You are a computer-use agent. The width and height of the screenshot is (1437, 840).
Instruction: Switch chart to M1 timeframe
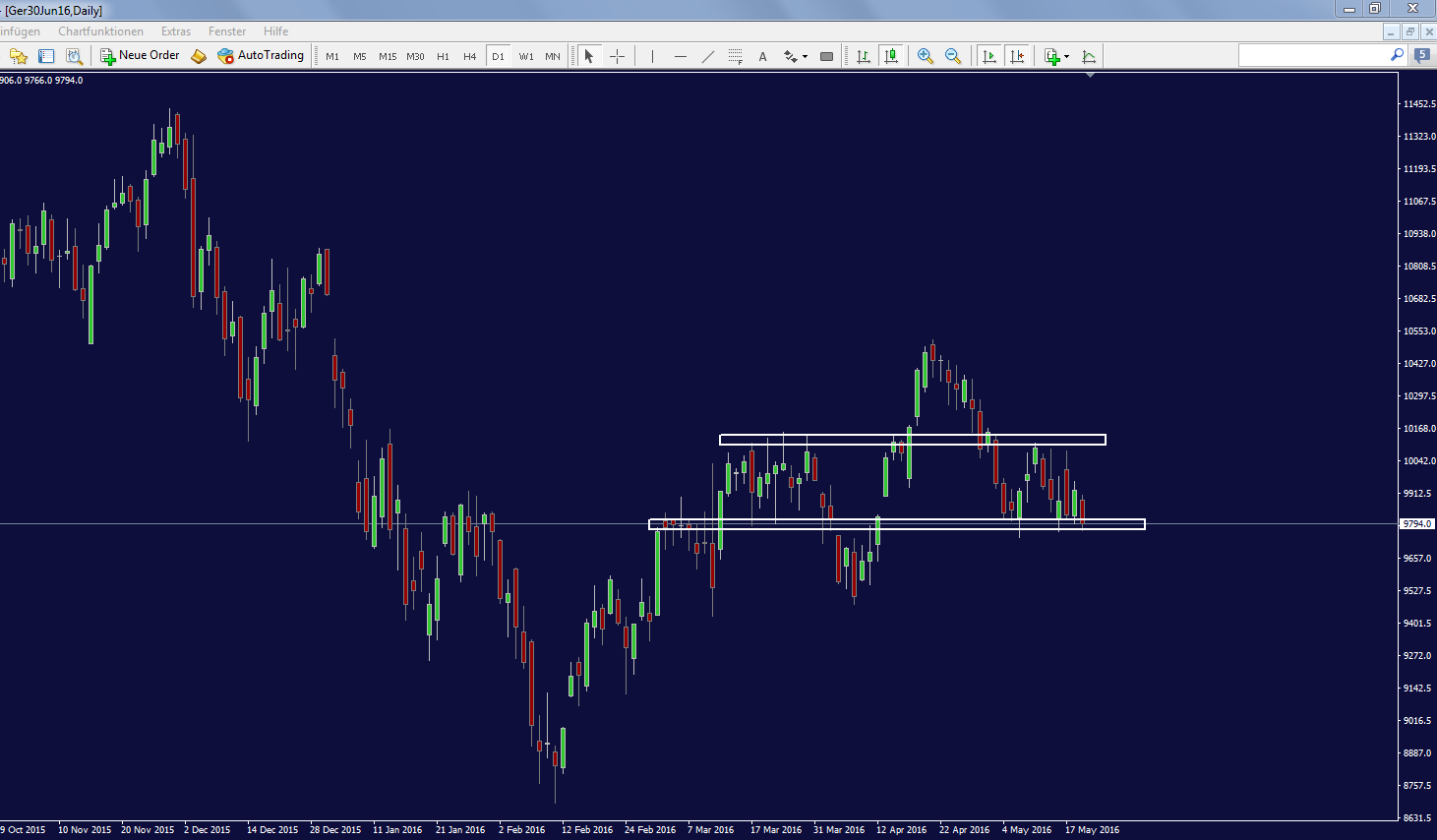pyautogui.click(x=332, y=56)
